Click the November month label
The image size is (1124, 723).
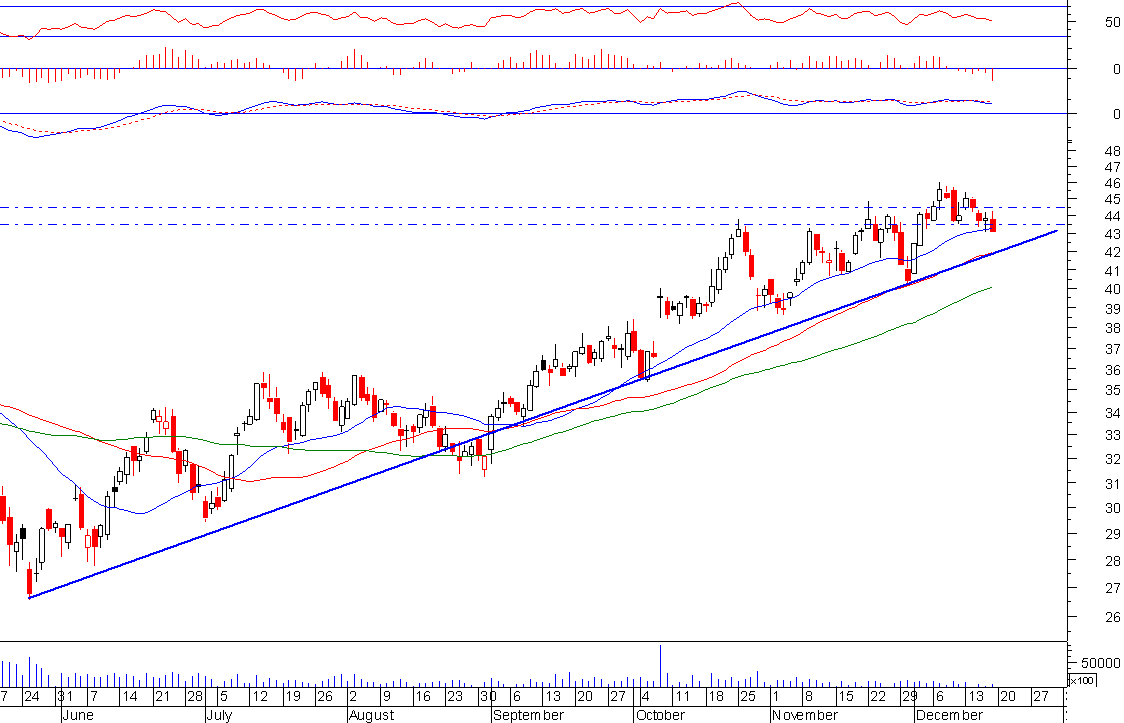click(x=805, y=715)
